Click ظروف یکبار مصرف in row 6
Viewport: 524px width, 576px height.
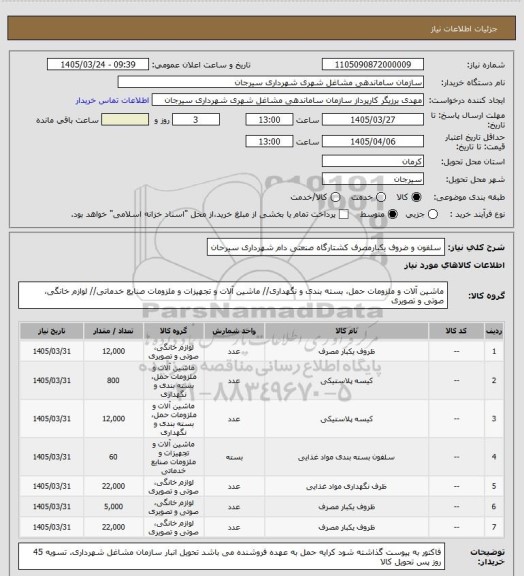coord(347,507)
